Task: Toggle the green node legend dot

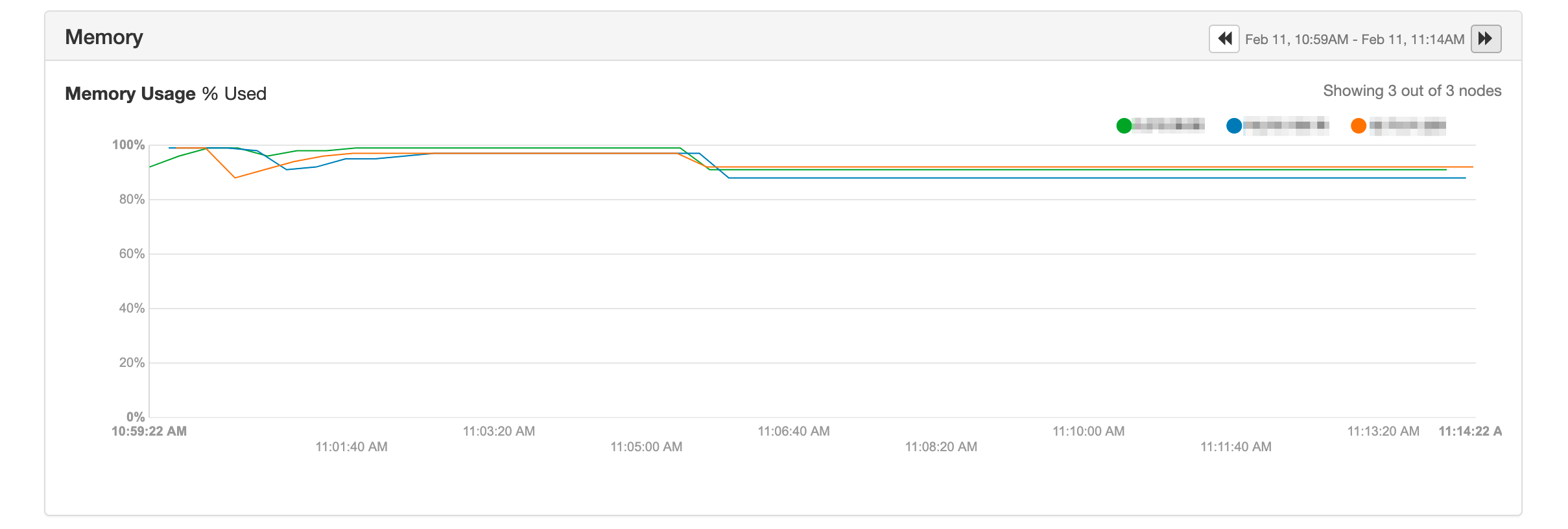Action: pyautogui.click(x=1124, y=126)
